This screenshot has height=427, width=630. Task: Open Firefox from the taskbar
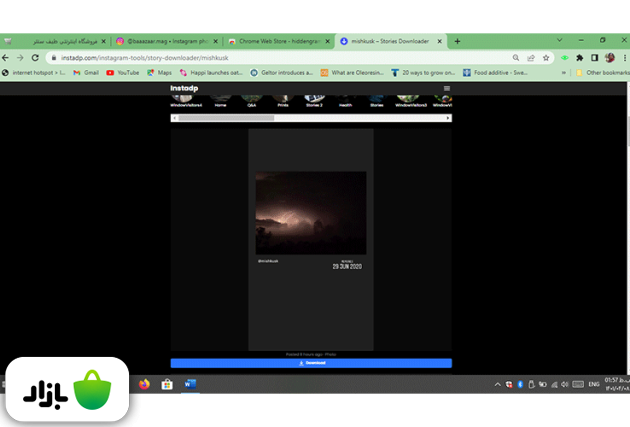point(145,384)
